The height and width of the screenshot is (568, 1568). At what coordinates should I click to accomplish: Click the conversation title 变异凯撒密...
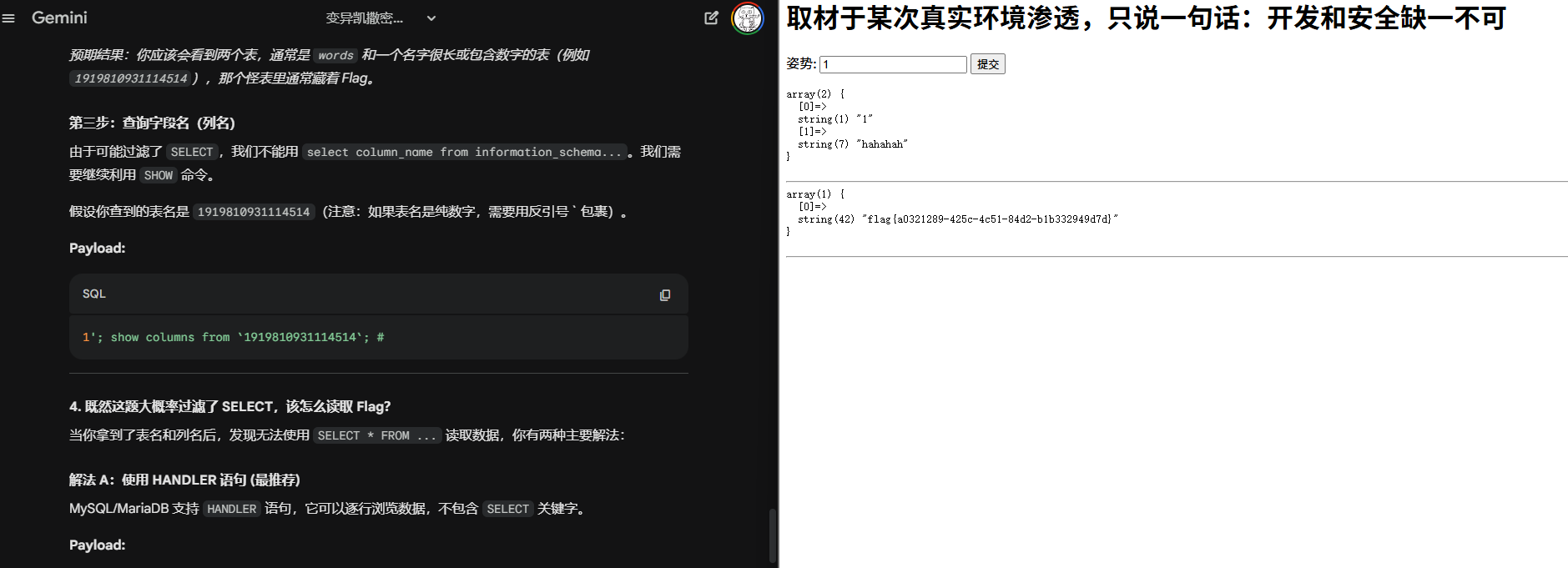(x=365, y=18)
